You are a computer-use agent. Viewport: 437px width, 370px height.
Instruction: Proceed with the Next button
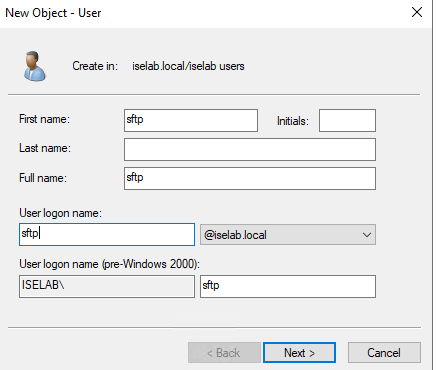pyautogui.click(x=299, y=353)
